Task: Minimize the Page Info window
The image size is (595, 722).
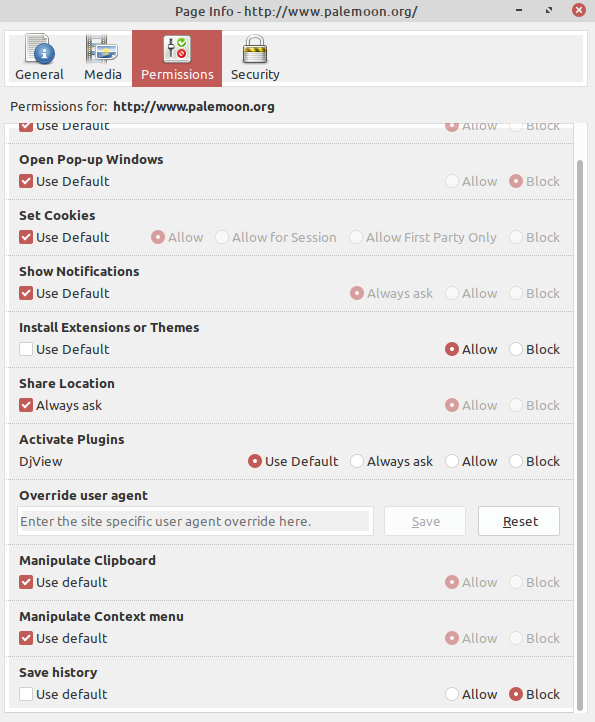Action: coord(519,10)
